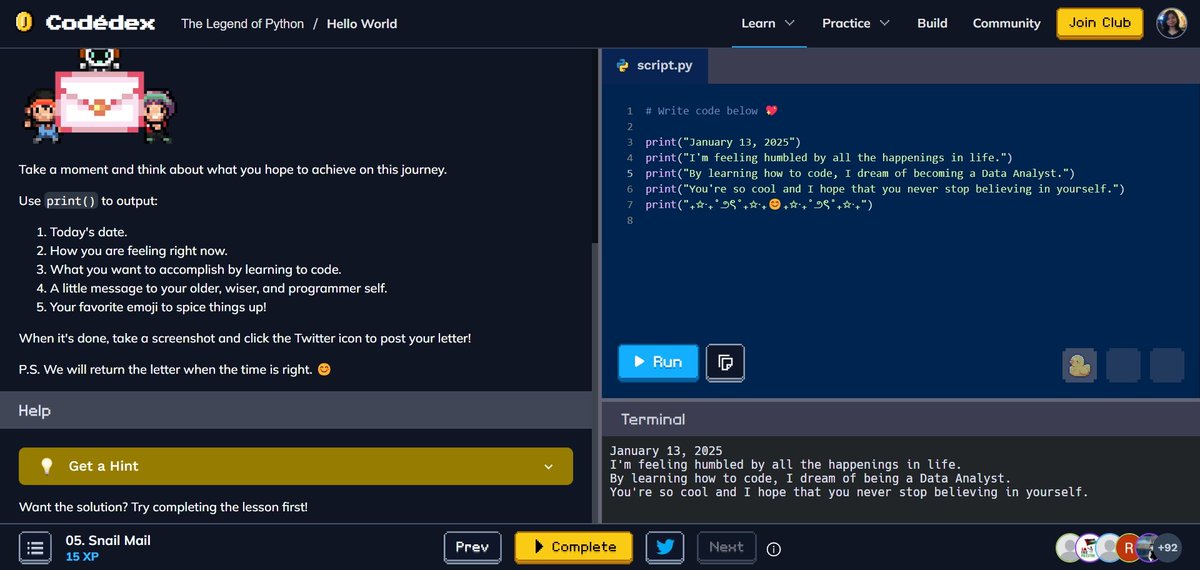This screenshot has height=570, width=1200.
Task: Expand the Get a Hint panel
Action: coord(296,466)
